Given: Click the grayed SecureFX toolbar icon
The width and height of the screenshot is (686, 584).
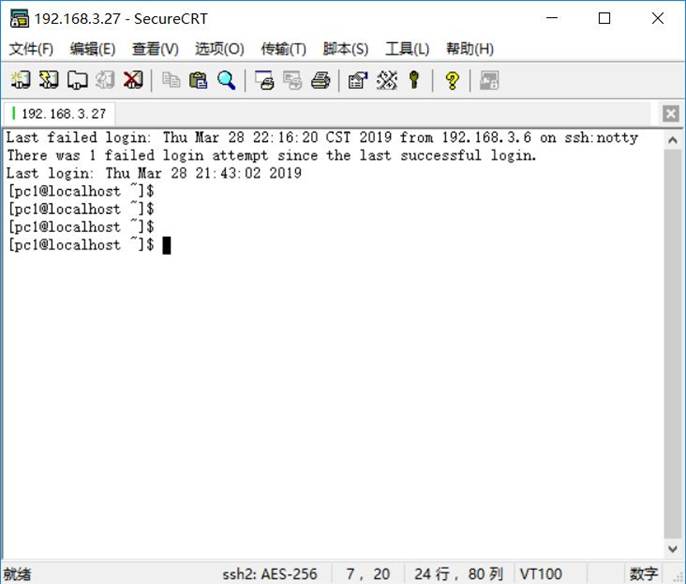Looking at the screenshot, I should [489, 80].
